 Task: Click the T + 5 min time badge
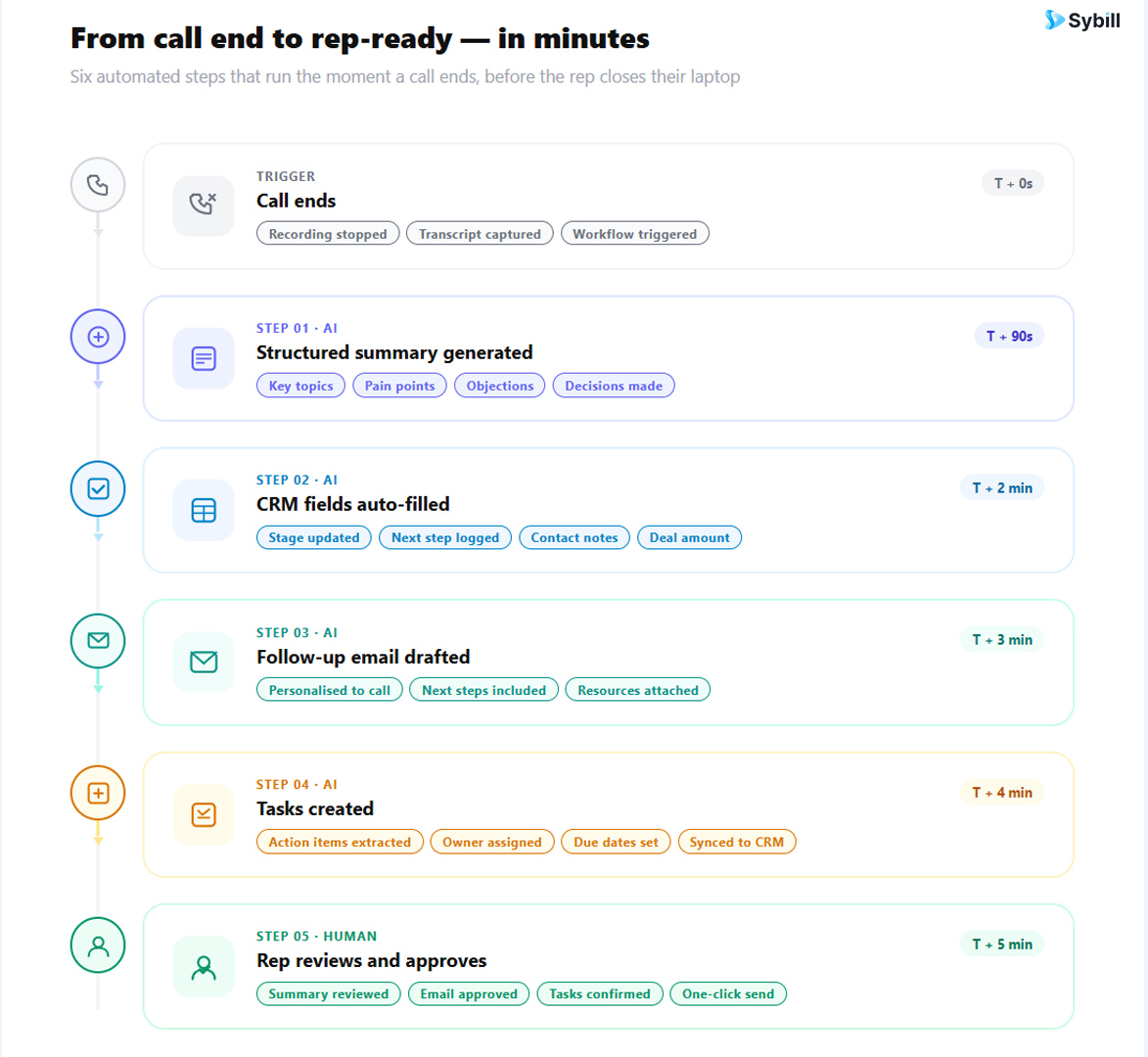pyautogui.click(x=1002, y=944)
